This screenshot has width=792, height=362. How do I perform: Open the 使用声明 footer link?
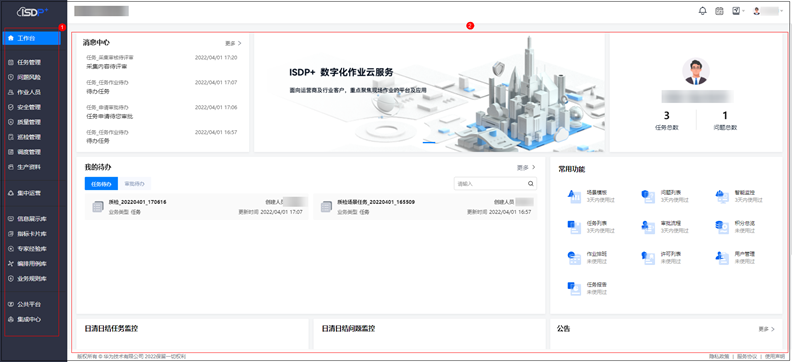point(775,357)
